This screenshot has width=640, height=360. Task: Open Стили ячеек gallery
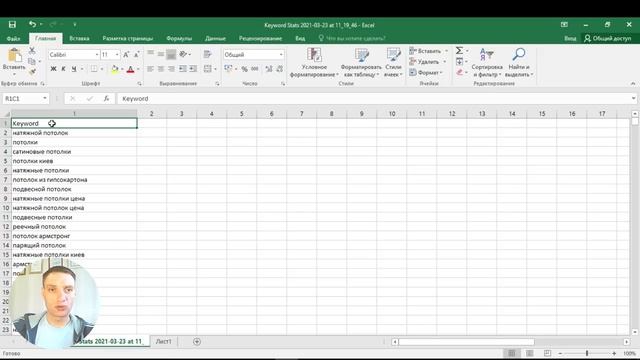click(393, 62)
